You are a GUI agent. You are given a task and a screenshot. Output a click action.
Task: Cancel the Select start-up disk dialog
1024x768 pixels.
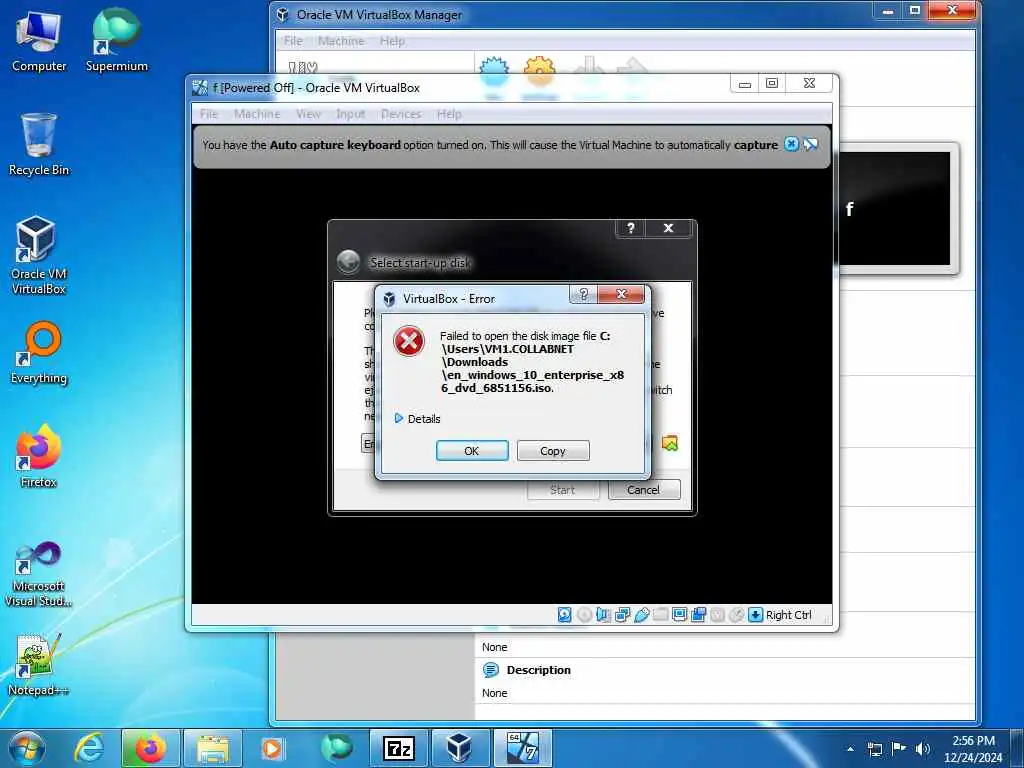coord(643,490)
